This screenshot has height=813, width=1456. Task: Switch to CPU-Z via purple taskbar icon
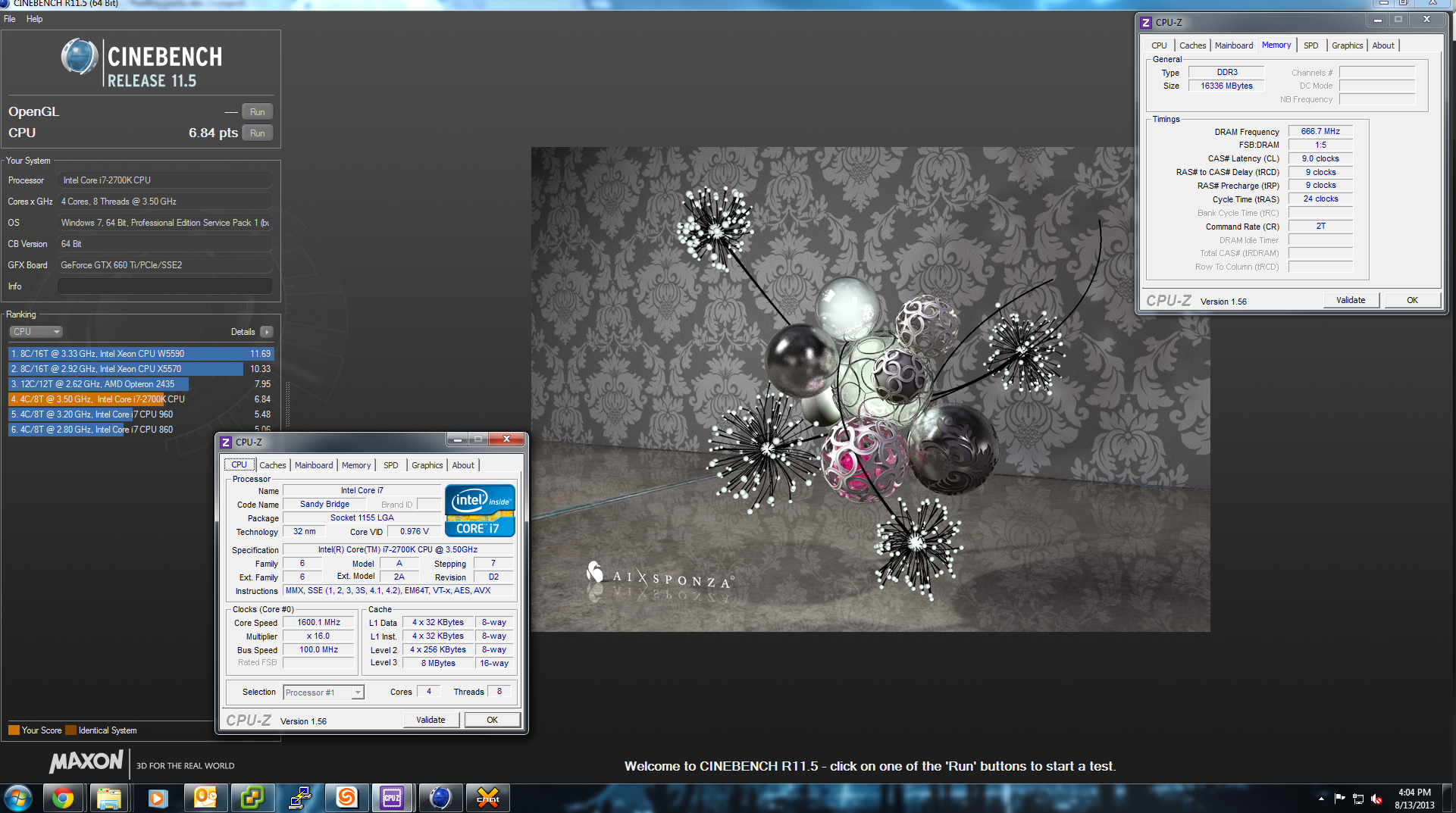(392, 798)
